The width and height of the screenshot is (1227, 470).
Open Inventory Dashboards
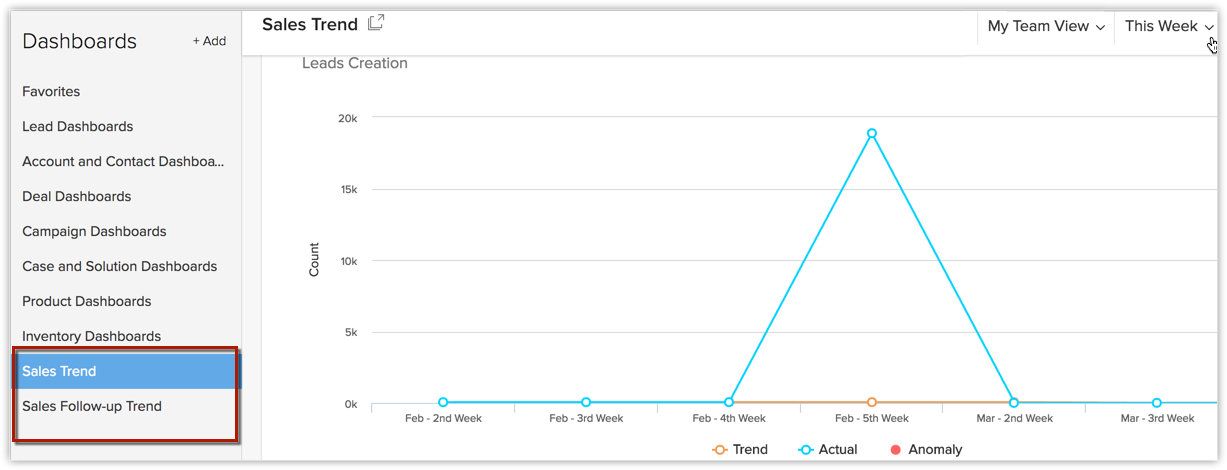91,336
